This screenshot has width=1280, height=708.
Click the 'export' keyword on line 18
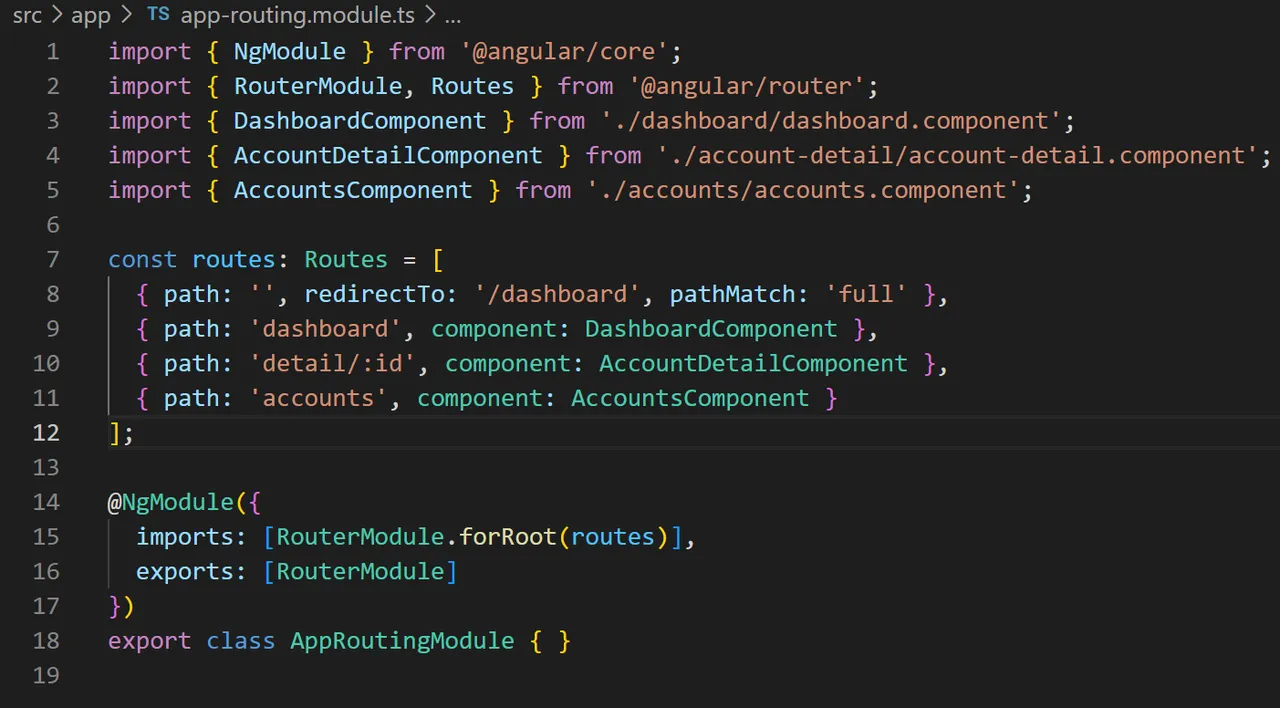150,640
